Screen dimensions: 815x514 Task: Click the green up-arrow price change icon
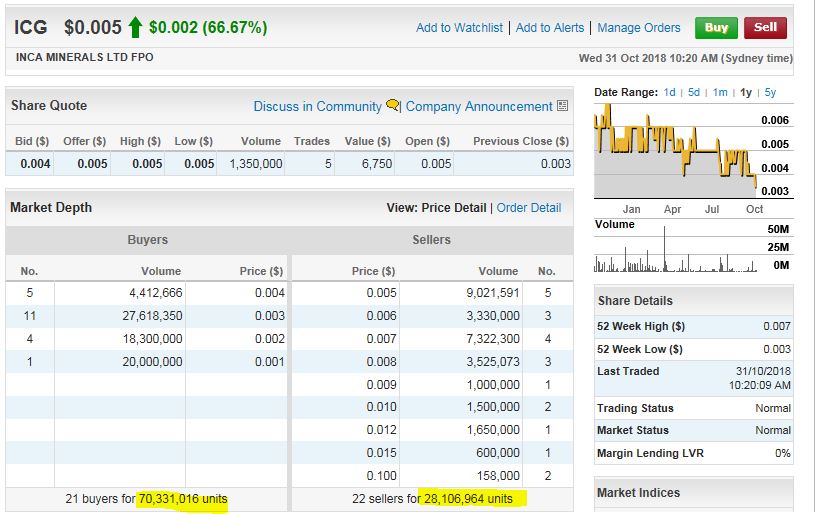135,27
